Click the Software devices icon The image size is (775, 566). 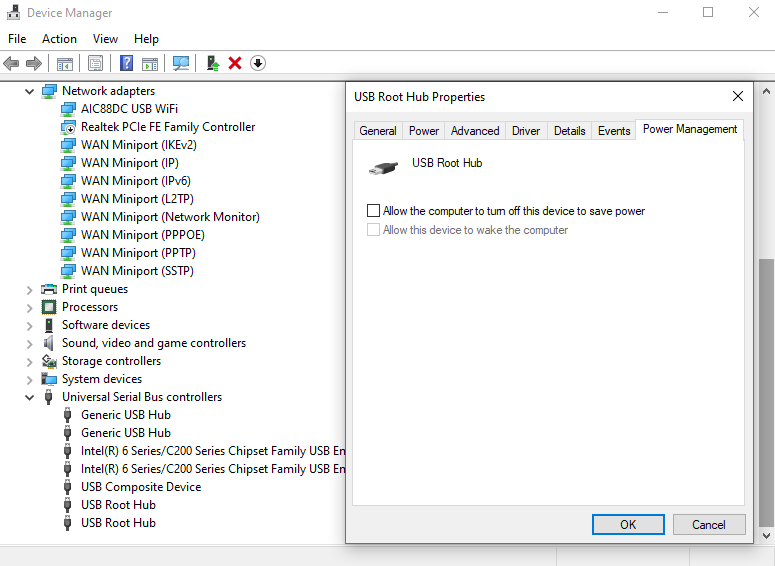tap(49, 325)
